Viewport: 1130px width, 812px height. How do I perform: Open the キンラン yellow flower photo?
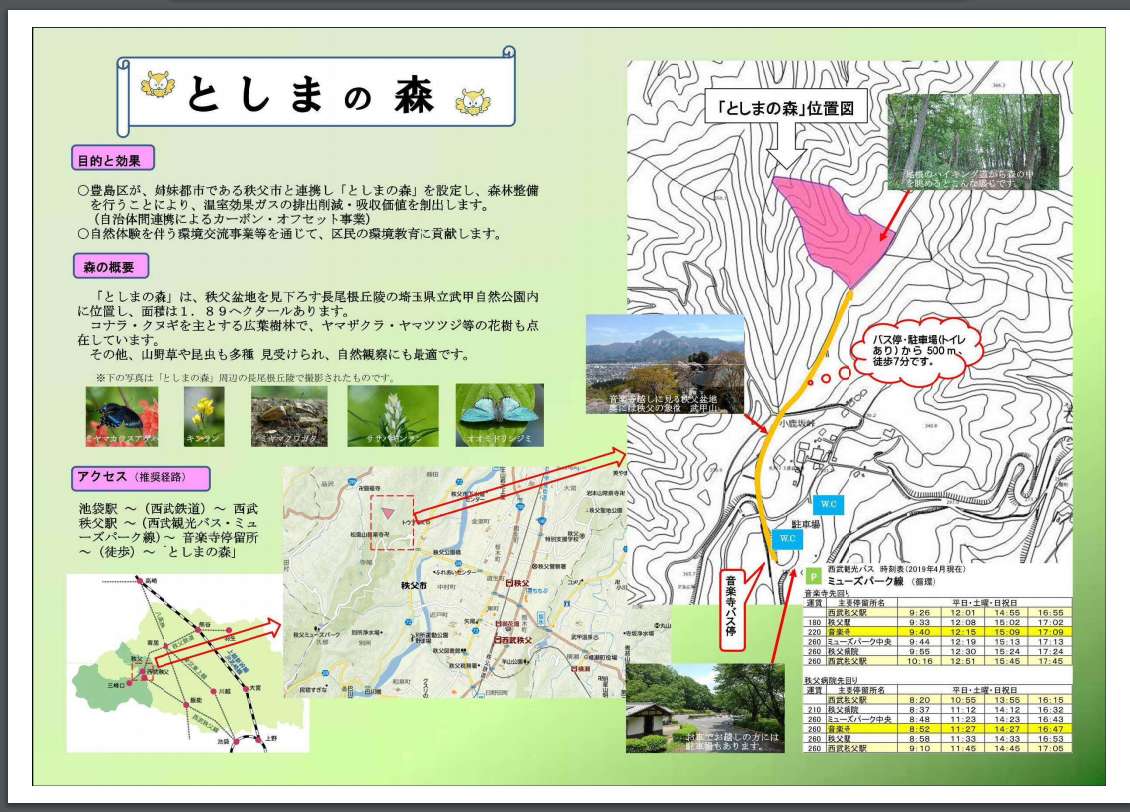pyautogui.click(x=204, y=416)
